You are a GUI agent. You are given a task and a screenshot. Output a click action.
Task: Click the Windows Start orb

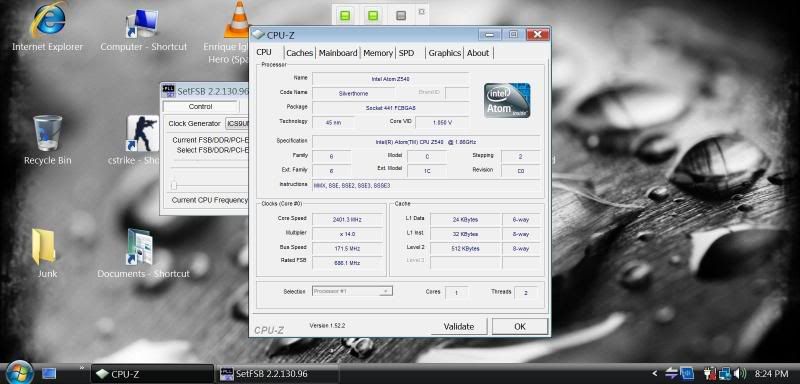(x=19, y=373)
